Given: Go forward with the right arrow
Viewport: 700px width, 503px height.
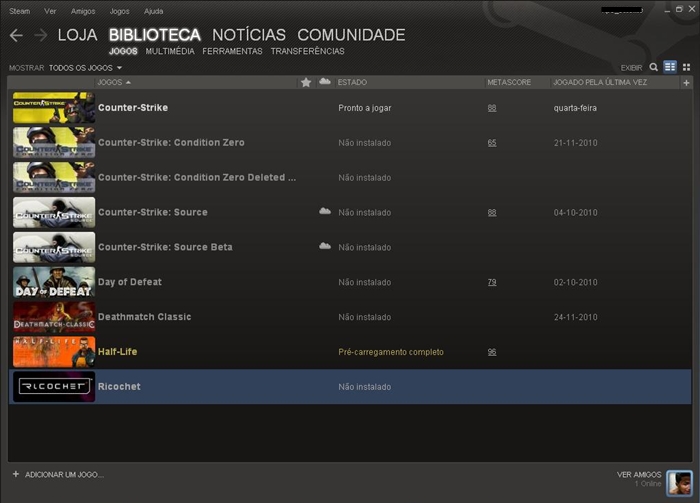Looking at the screenshot, I should (x=41, y=35).
